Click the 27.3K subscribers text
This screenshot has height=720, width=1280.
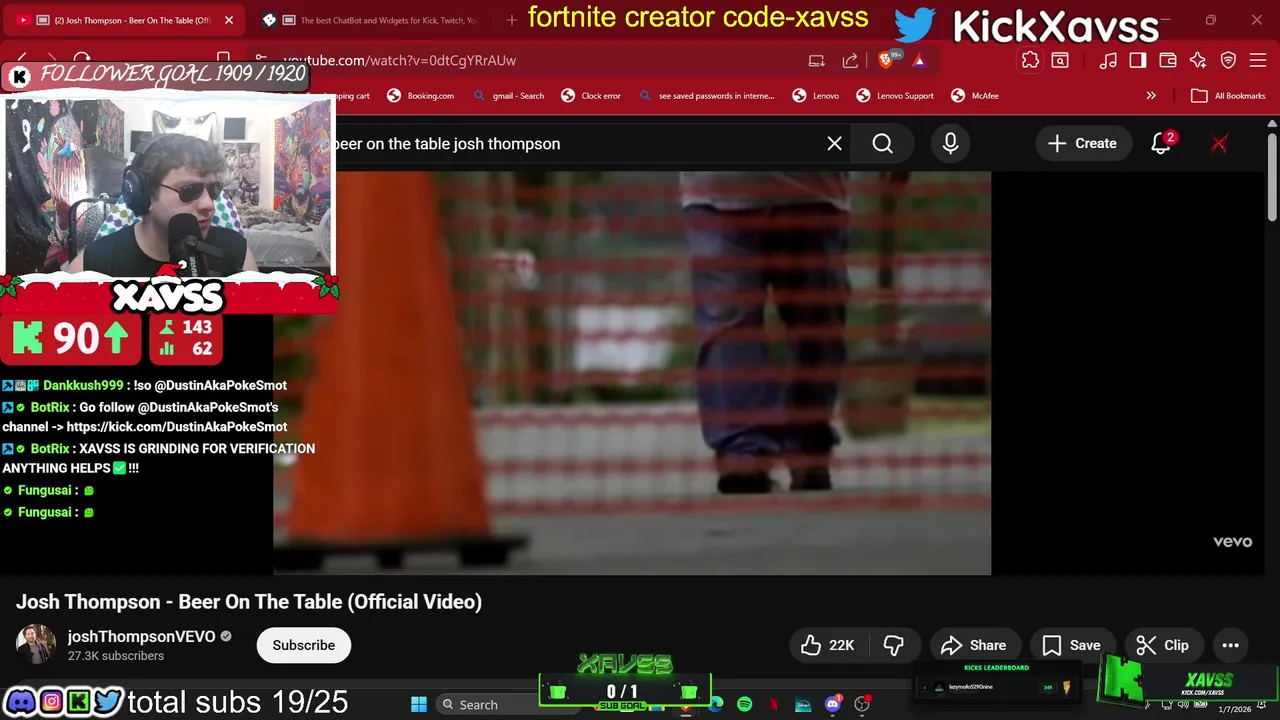116,656
